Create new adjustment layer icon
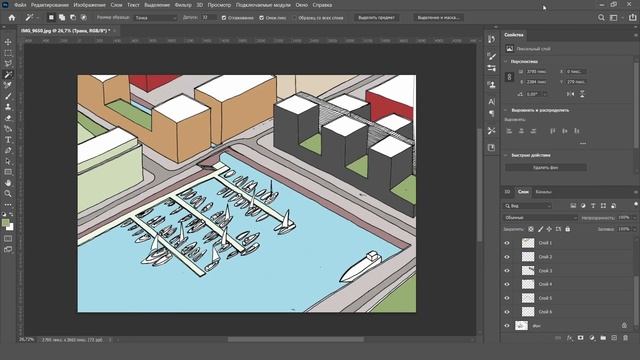The width and height of the screenshot is (640, 360). (x=592, y=338)
